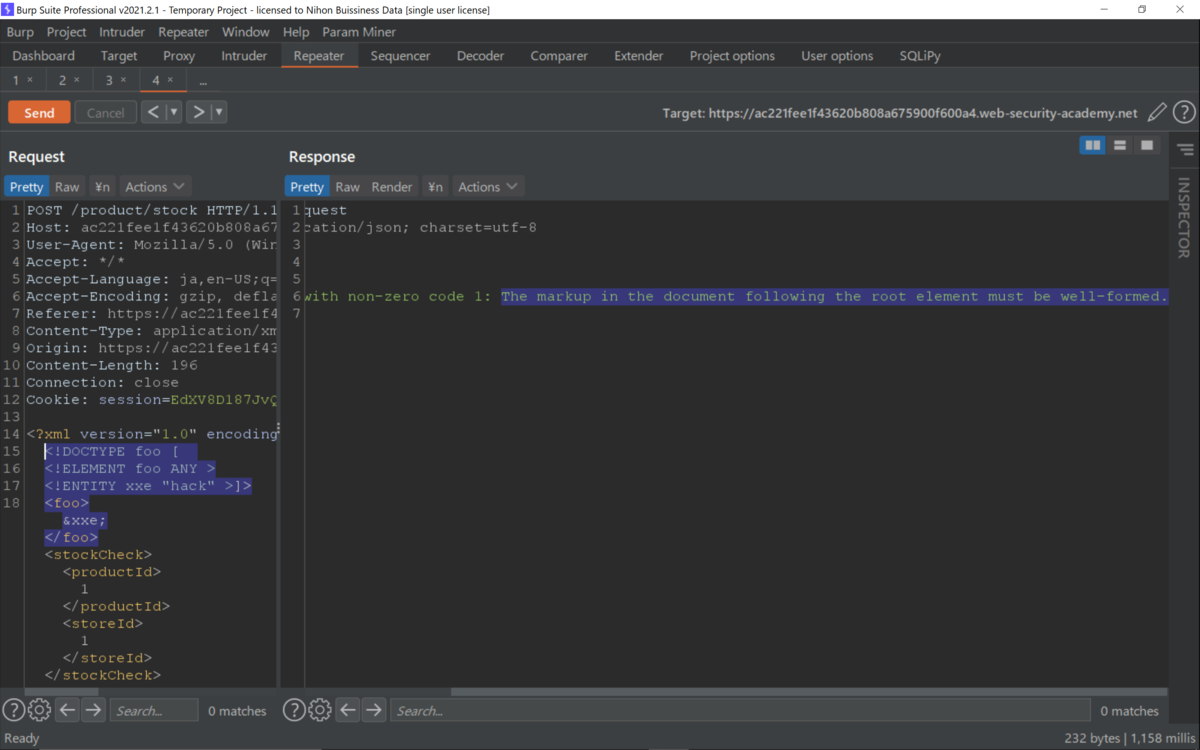This screenshot has width=1200, height=750.
Task: Click the <stockCheck> opening tag line
Action: point(98,554)
